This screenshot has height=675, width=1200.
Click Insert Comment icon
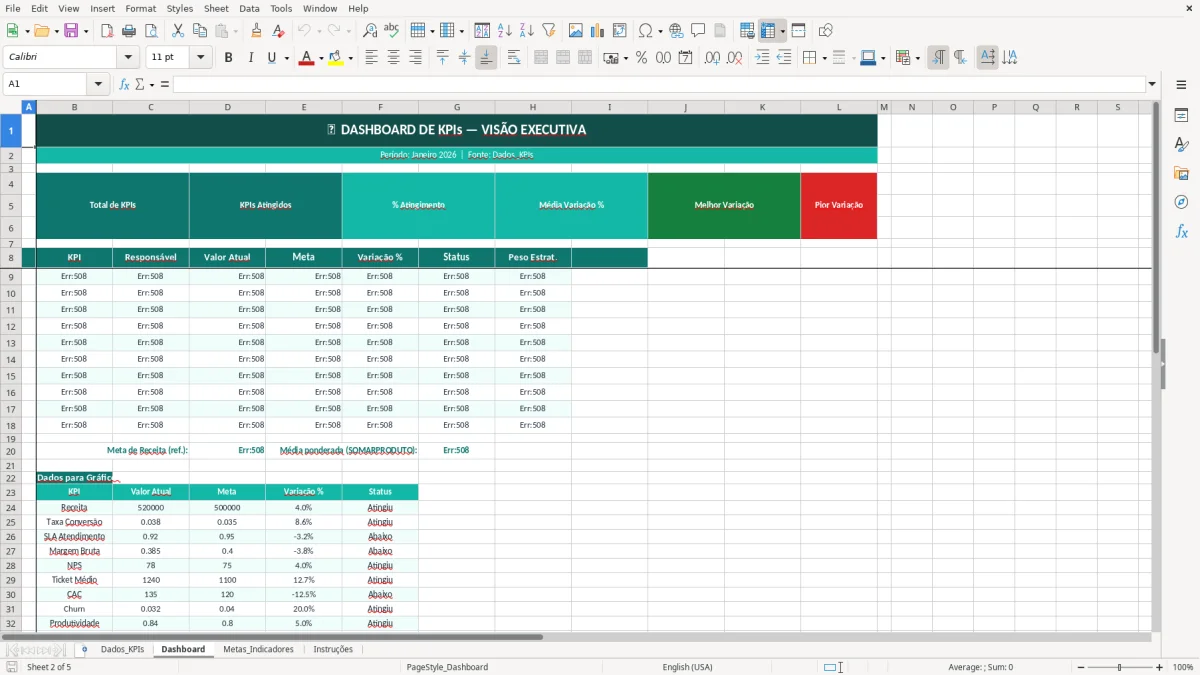click(698, 31)
